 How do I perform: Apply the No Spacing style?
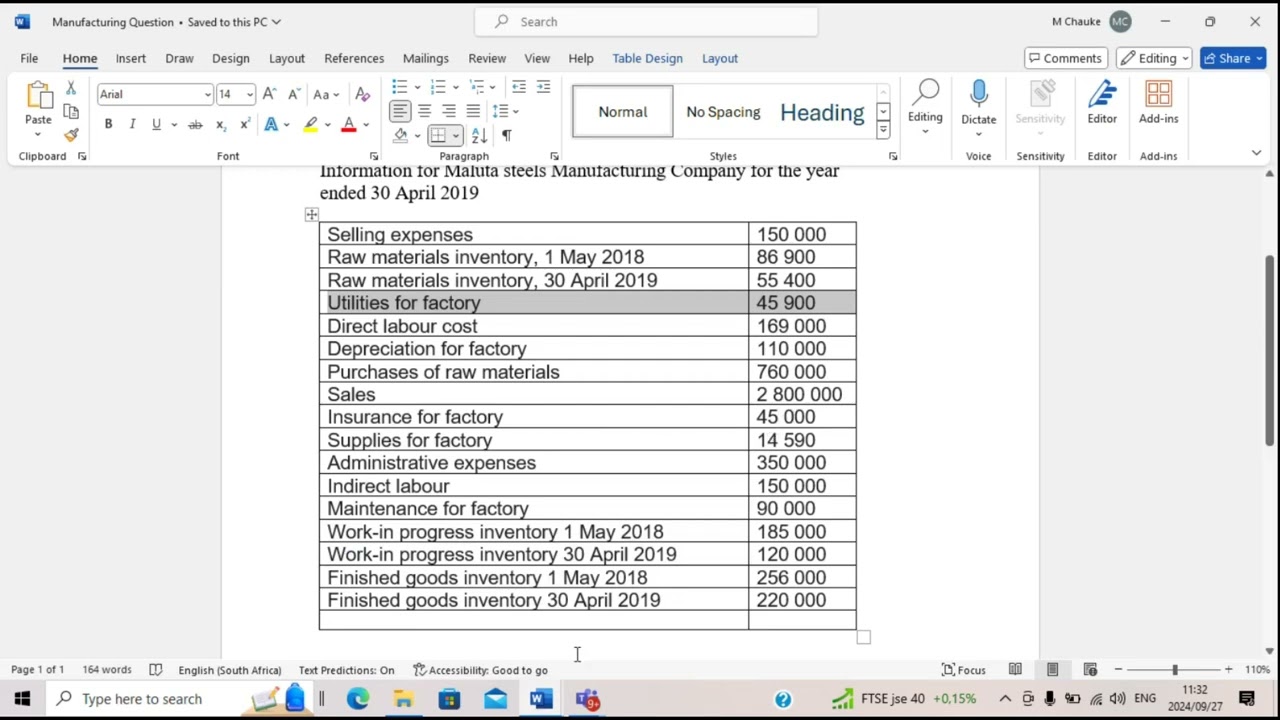pyautogui.click(x=723, y=112)
